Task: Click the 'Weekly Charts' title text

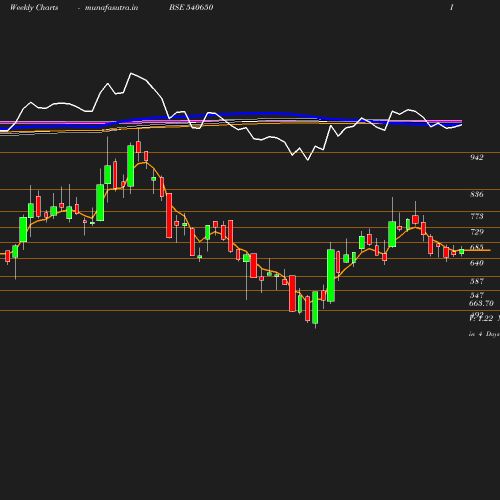Action: [x=34, y=7]
